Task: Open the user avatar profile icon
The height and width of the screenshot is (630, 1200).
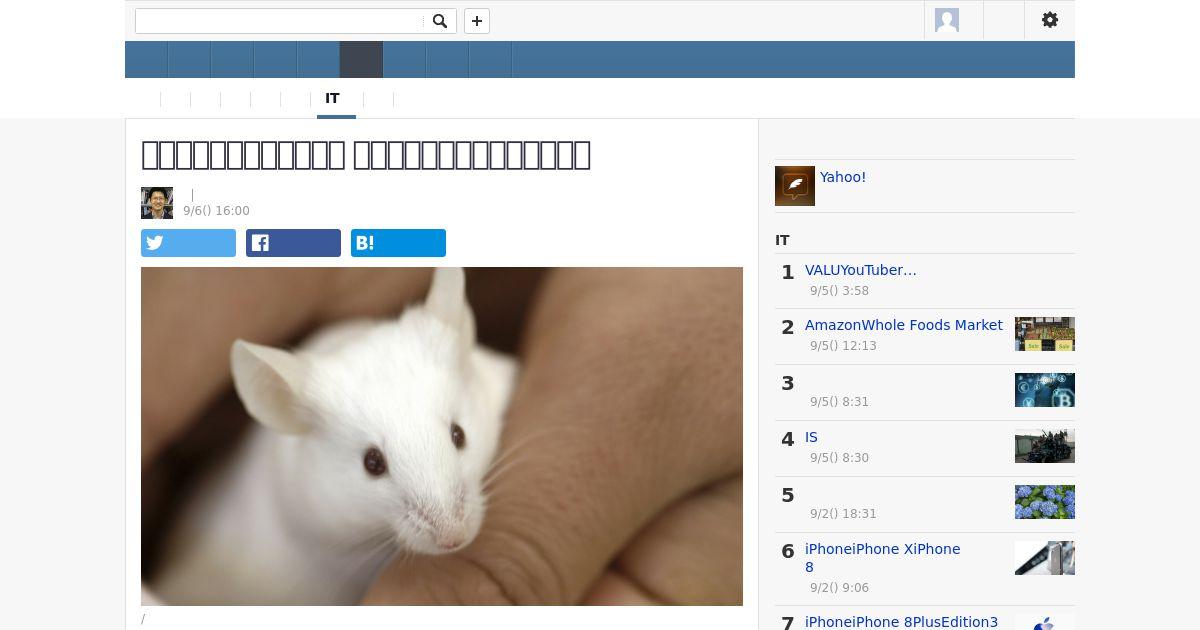Action: [x=947, y=20]
